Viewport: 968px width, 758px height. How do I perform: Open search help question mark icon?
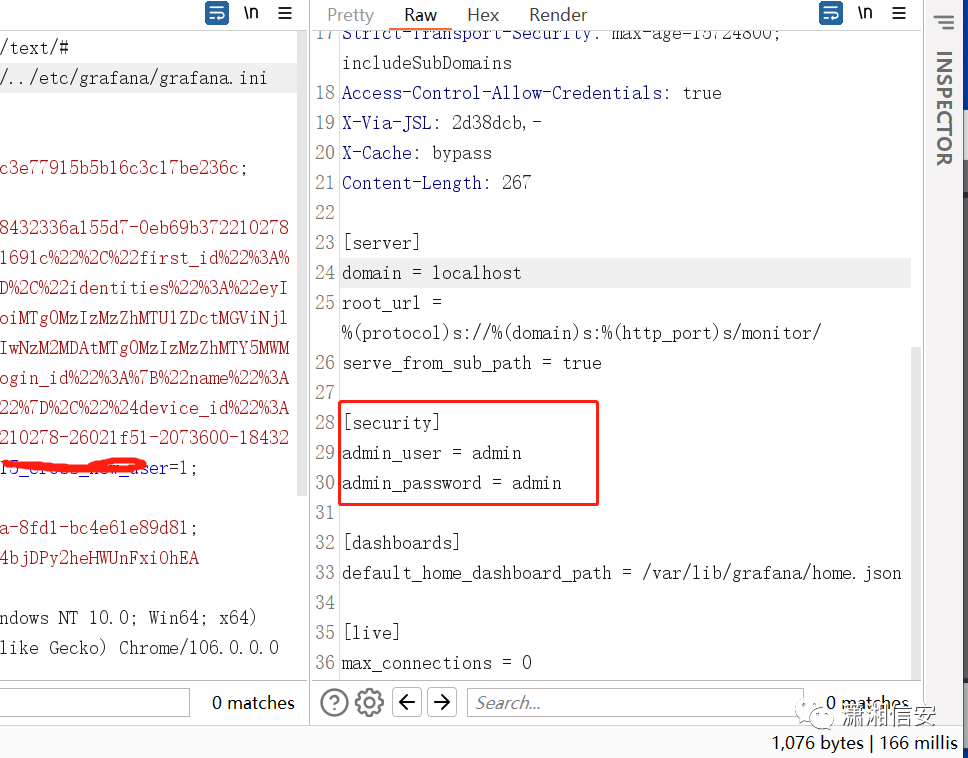click(334, 702)
